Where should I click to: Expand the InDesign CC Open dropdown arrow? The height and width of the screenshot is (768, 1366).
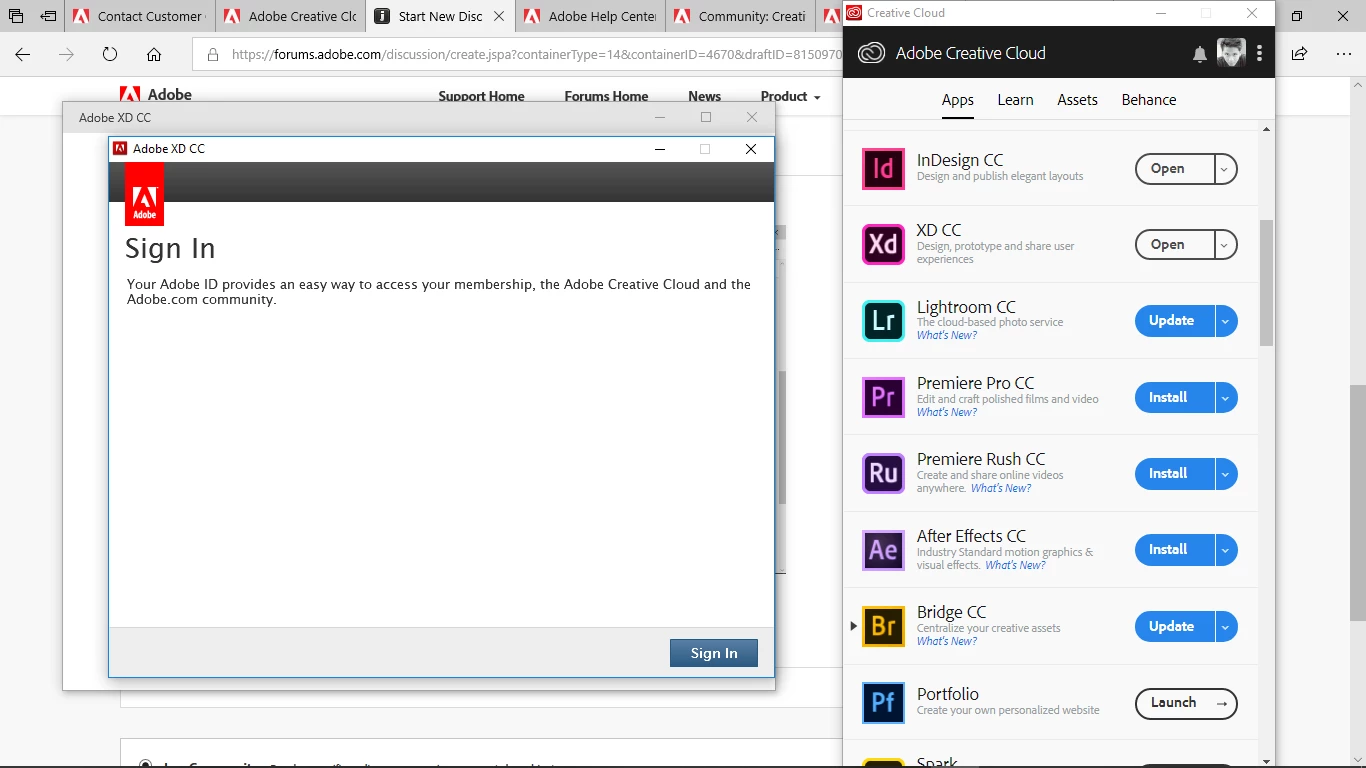pyautogui.click(x=1225, y=169)
